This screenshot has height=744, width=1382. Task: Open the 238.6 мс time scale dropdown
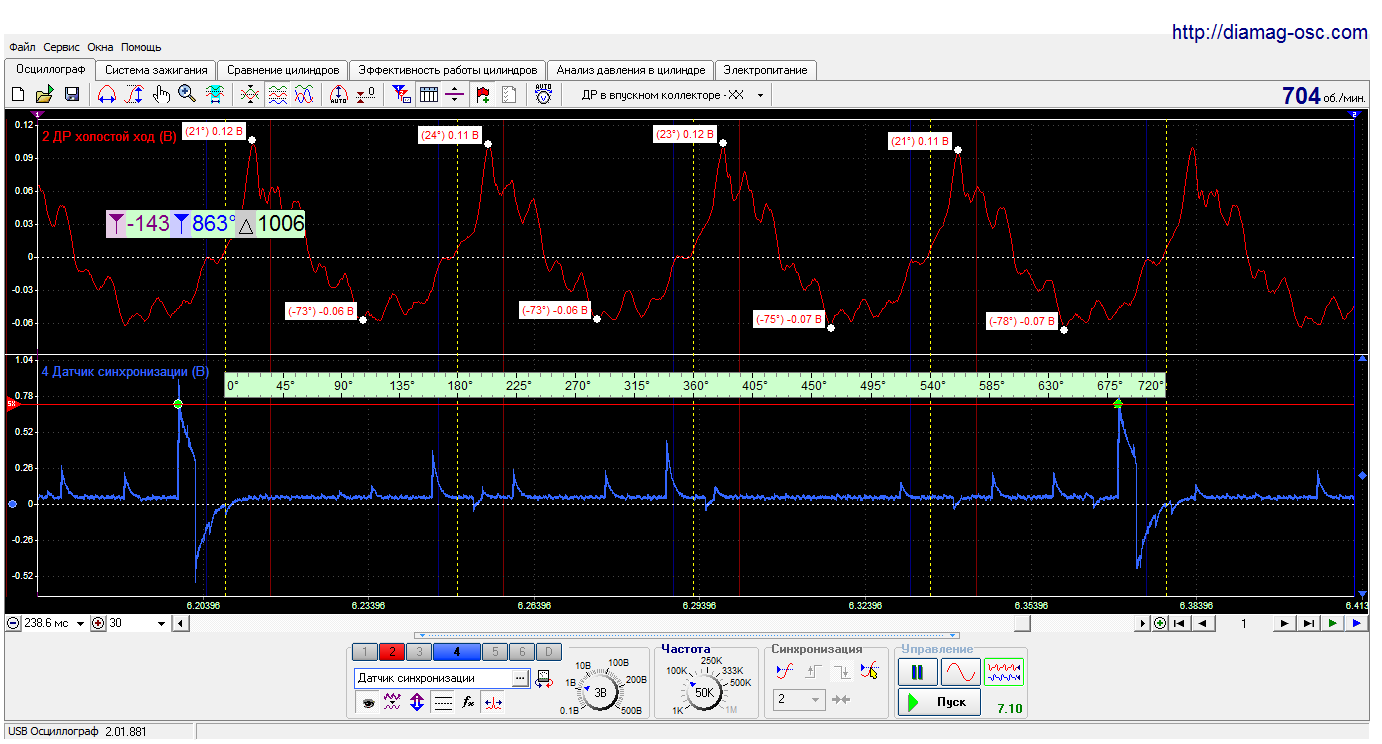click(82, 623)
